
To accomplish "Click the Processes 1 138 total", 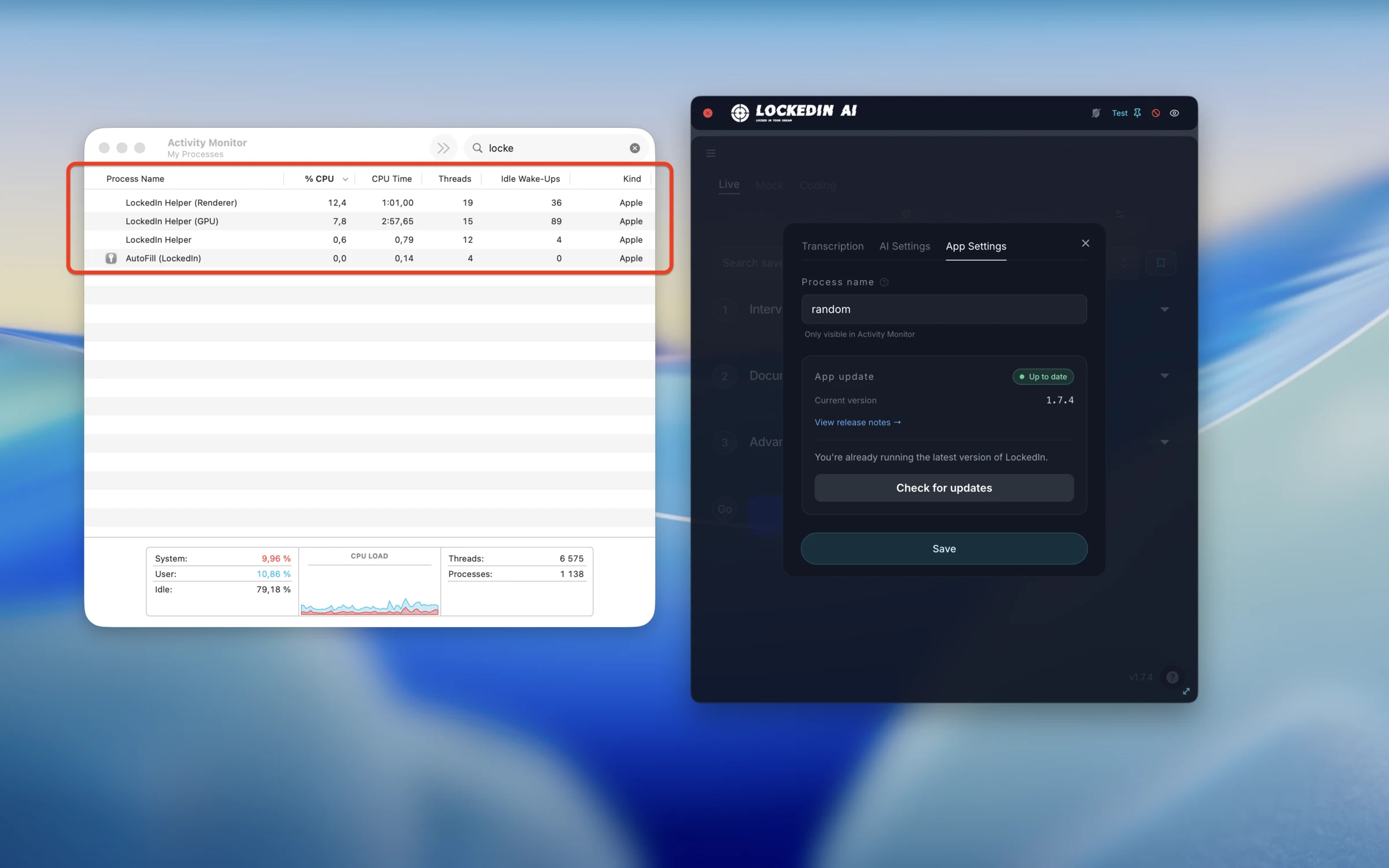I will (x=571, y=574).
